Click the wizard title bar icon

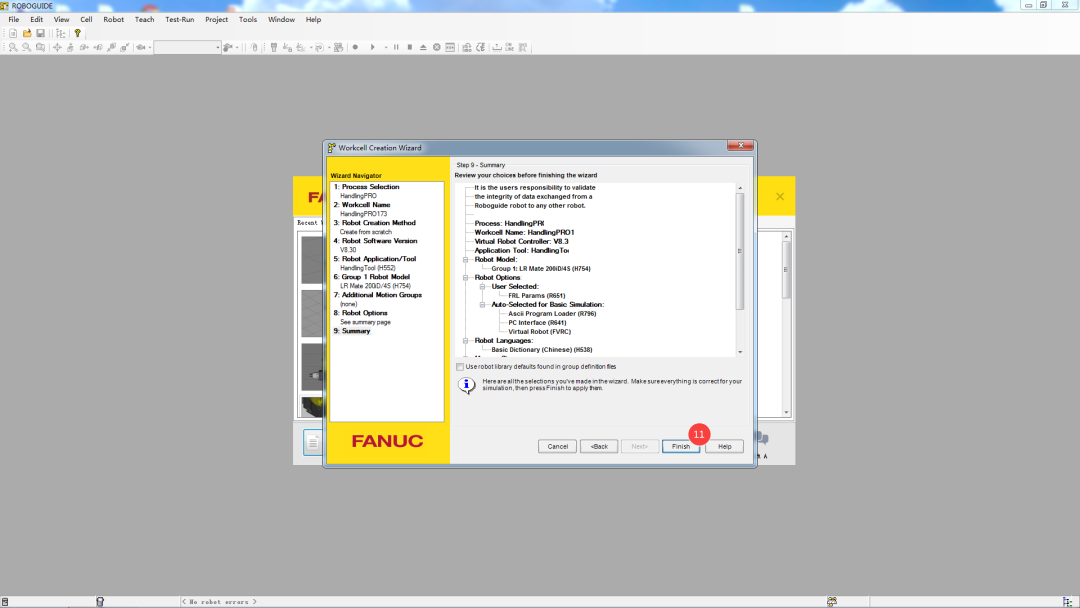pyautogui.click(x=332, y=148)
